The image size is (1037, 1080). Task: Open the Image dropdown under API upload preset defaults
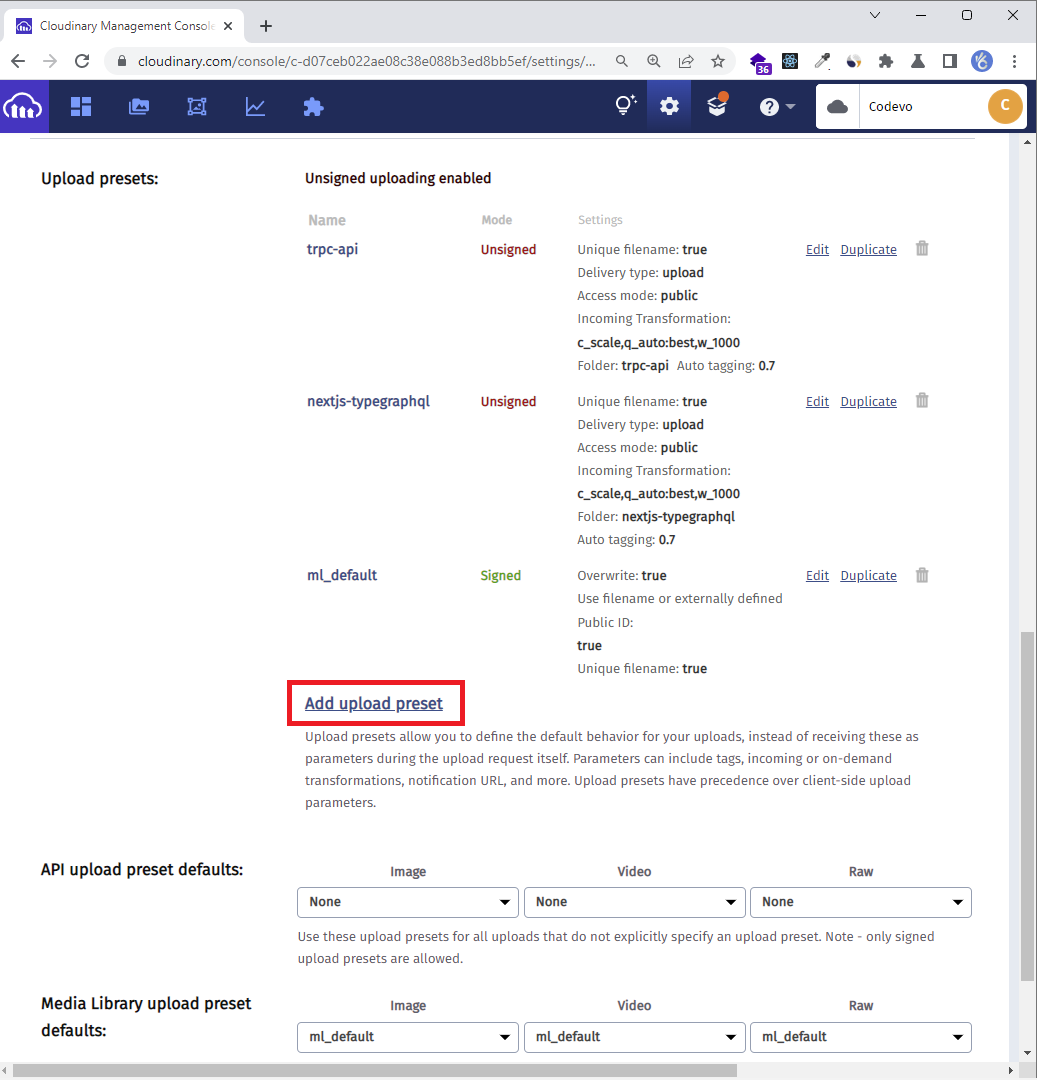(407, 902)
